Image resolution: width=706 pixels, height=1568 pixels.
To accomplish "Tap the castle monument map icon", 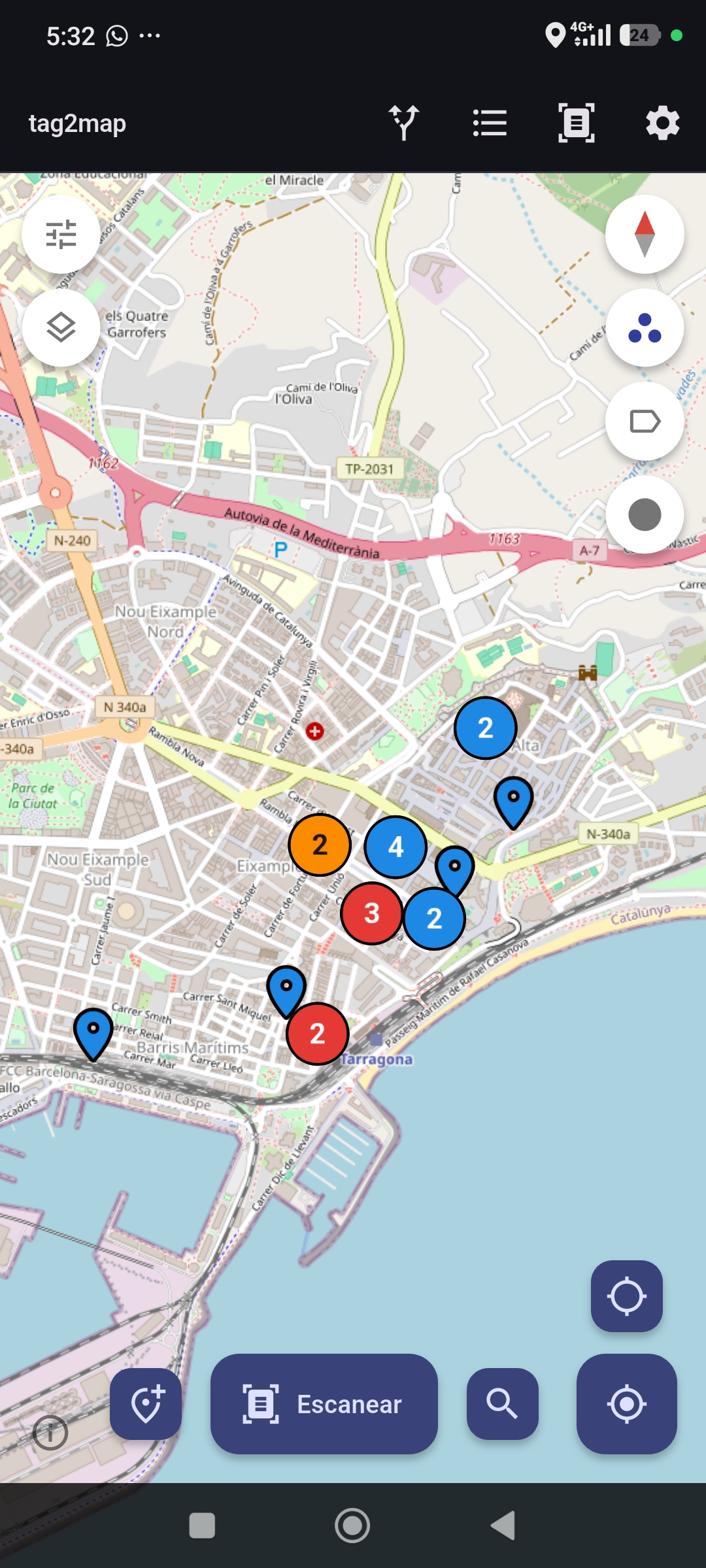I will (588, 673).
